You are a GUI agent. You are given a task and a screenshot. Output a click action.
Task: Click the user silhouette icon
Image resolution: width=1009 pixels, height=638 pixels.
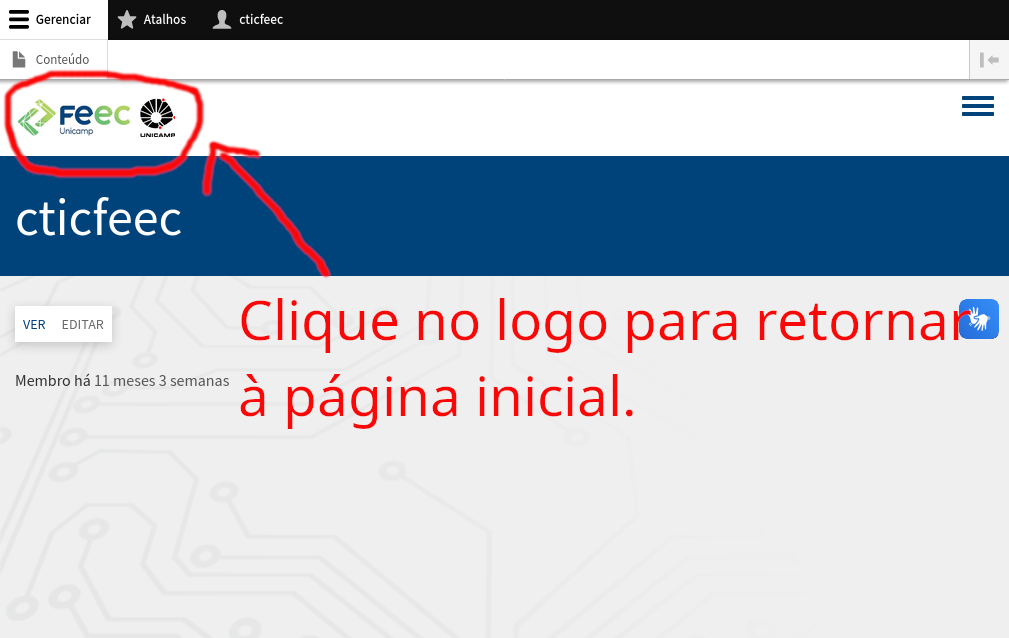tap(222, 19)
